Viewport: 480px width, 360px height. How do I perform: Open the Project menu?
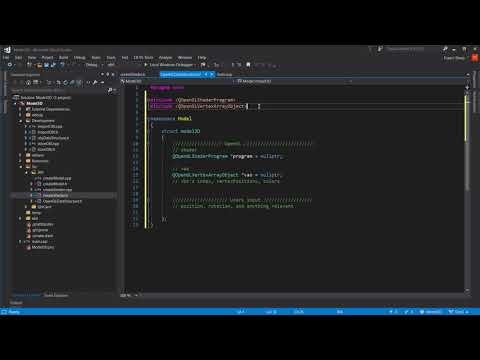pyautogui.click(x=47, y=57)
